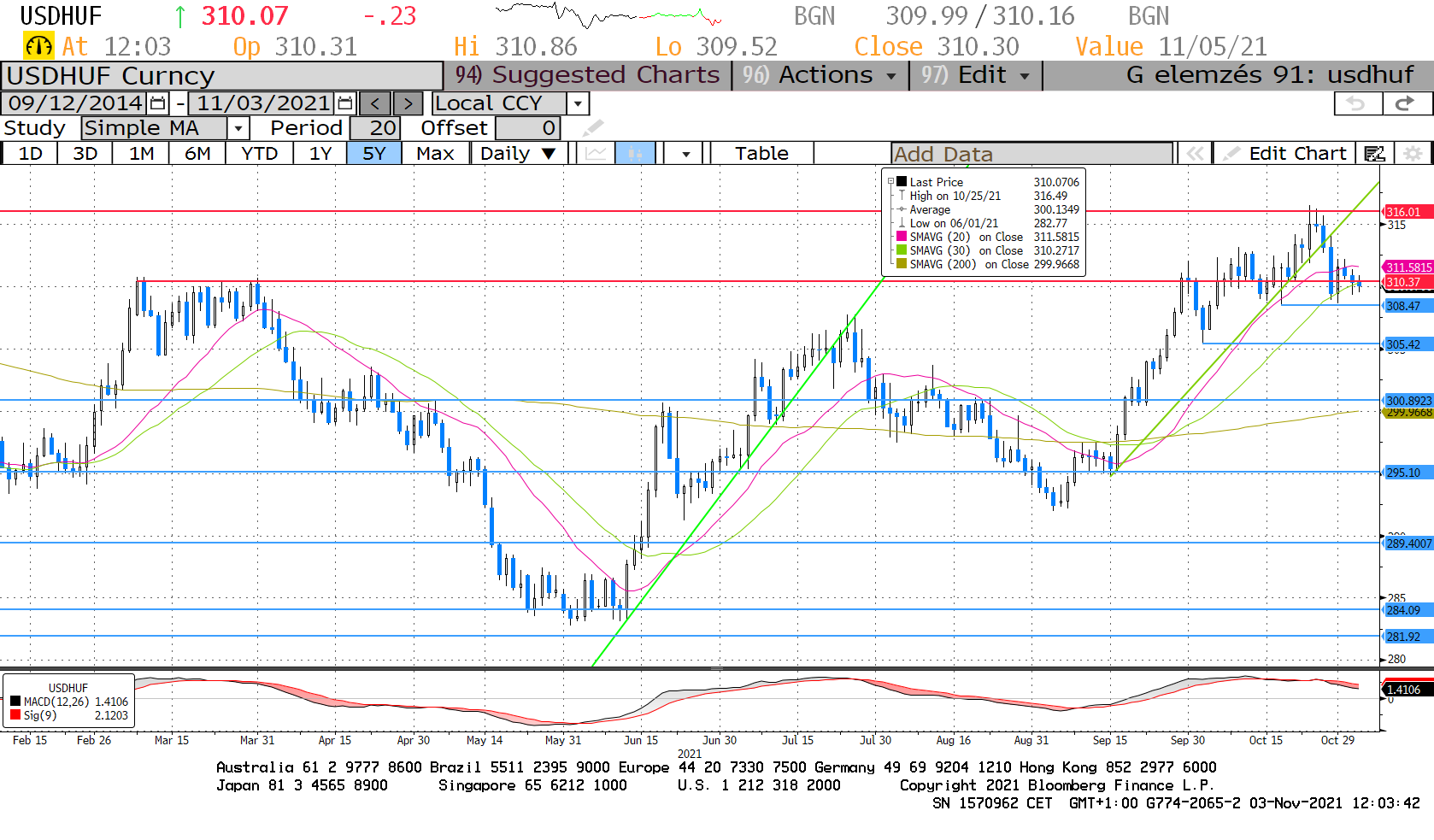Click the gauge icon beside At
This screenshot has height=840, width=1434.
(38, 46)
